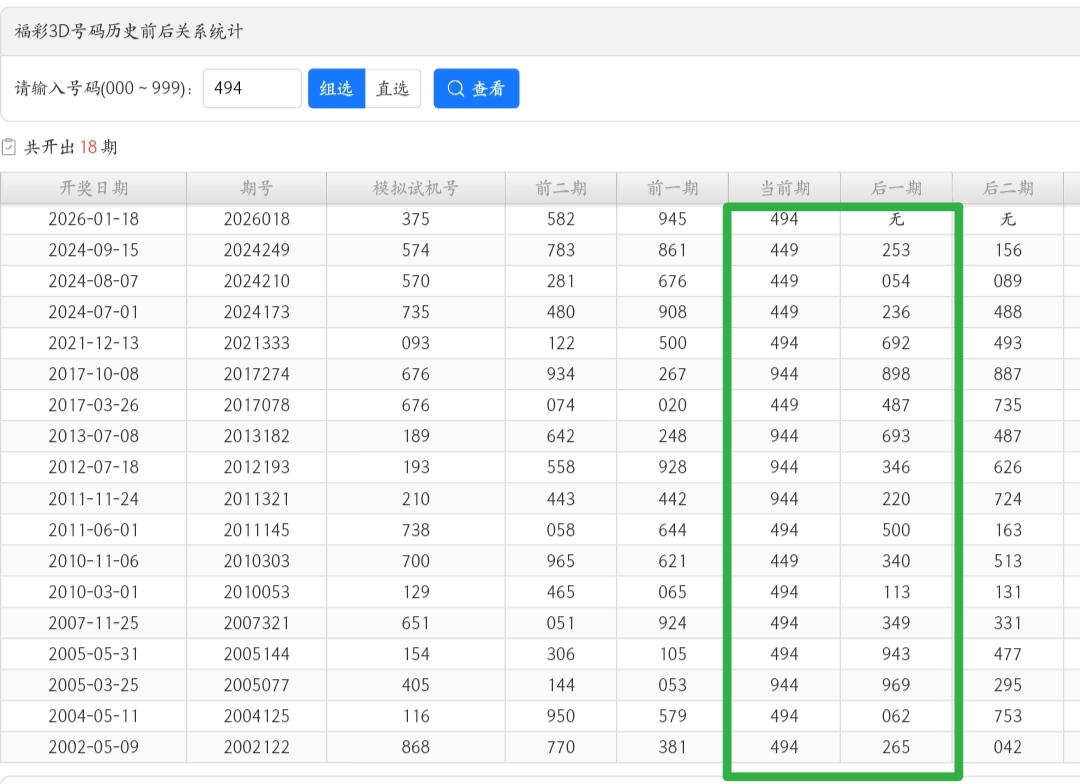
Task: Click the 后二期 column header
Action: coord(1008,188)
